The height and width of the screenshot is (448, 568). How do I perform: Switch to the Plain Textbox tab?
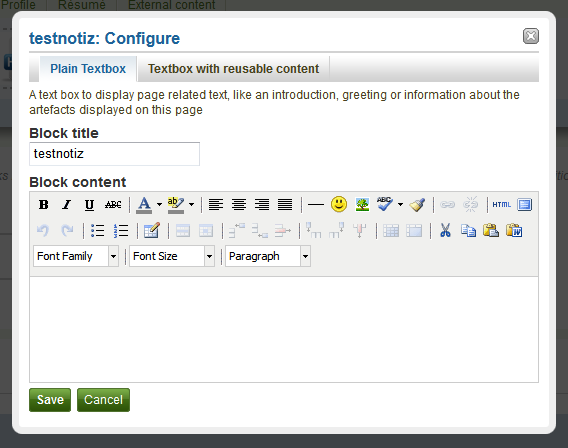click(x=88, y=69)
